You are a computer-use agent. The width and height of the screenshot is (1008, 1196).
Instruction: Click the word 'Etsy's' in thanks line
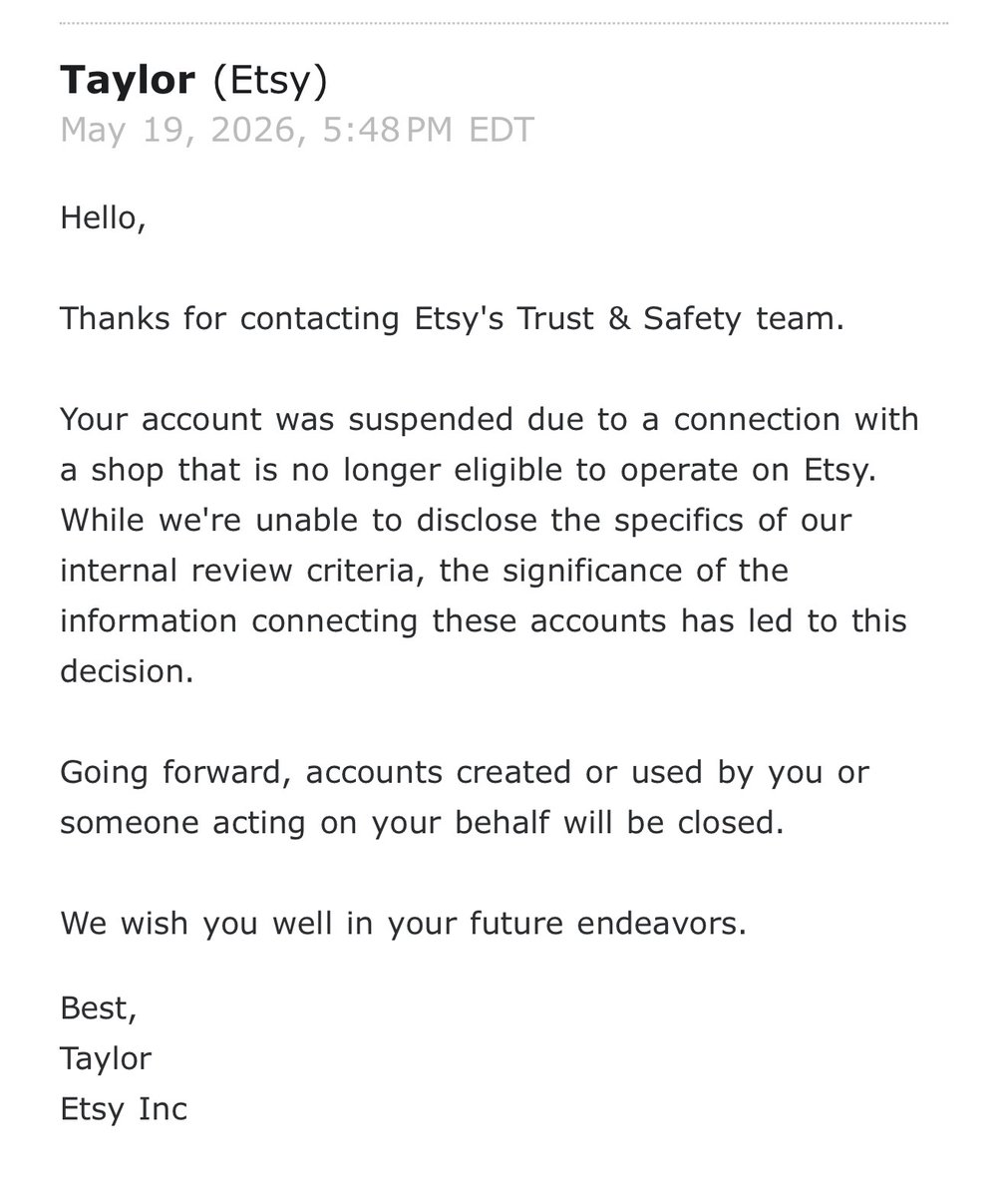click(459, 319)
